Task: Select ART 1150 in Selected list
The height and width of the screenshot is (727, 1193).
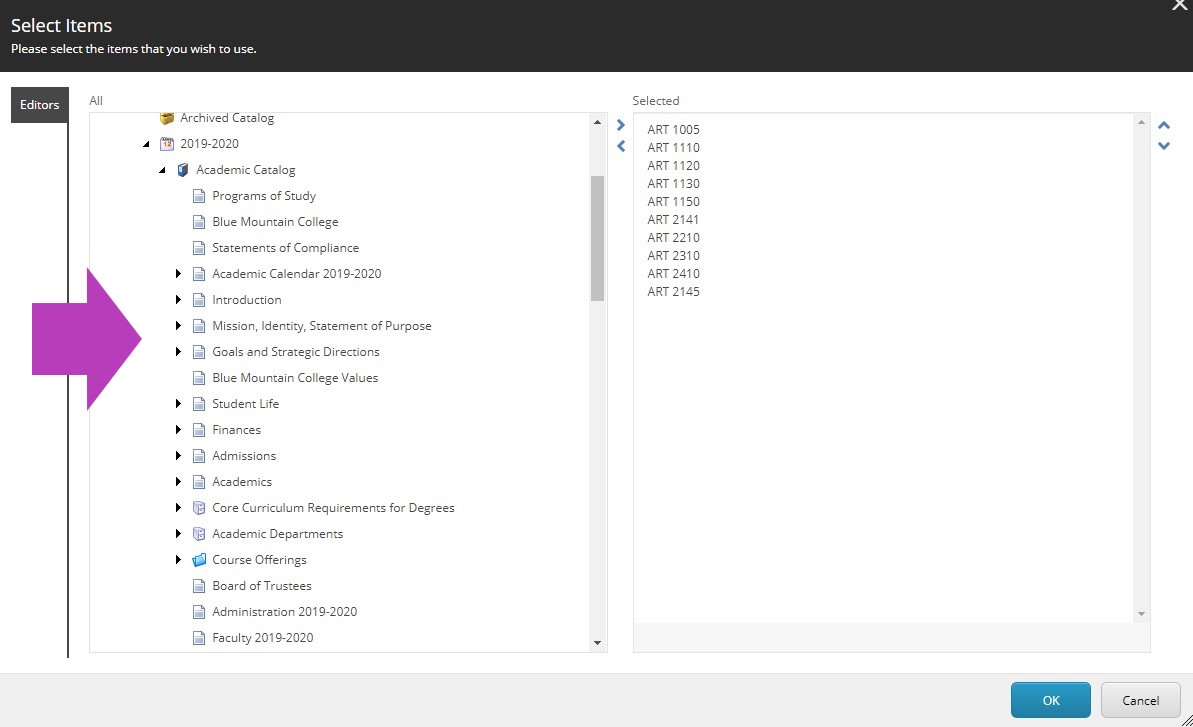Action: [x=673, y=202]
